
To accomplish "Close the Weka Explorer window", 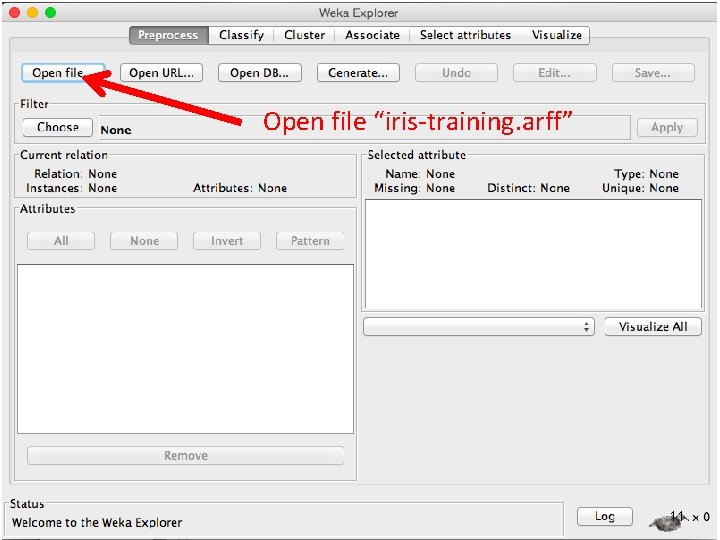I will coord(14,12).
